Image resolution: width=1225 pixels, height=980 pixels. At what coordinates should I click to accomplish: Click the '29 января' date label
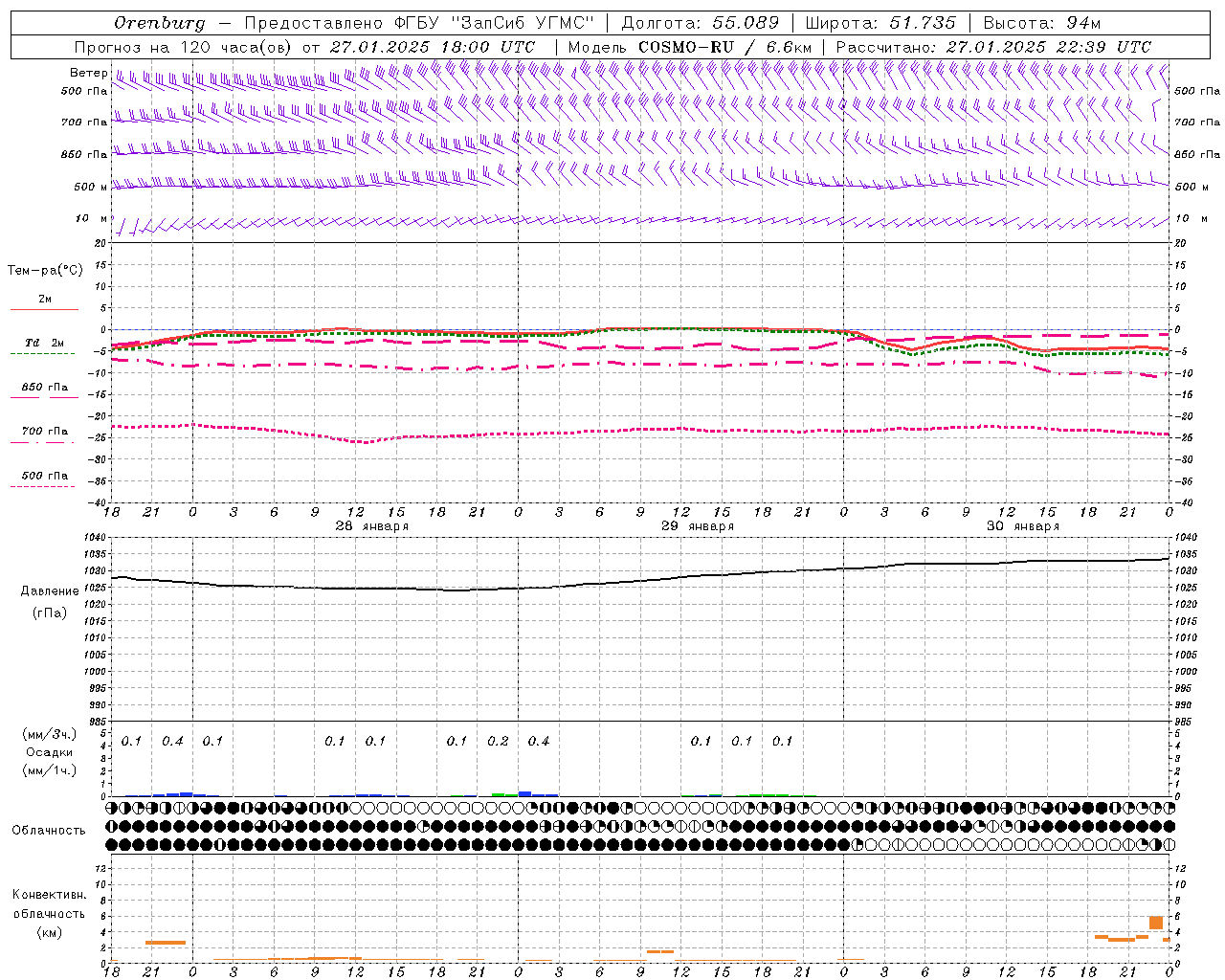[698, 526]
